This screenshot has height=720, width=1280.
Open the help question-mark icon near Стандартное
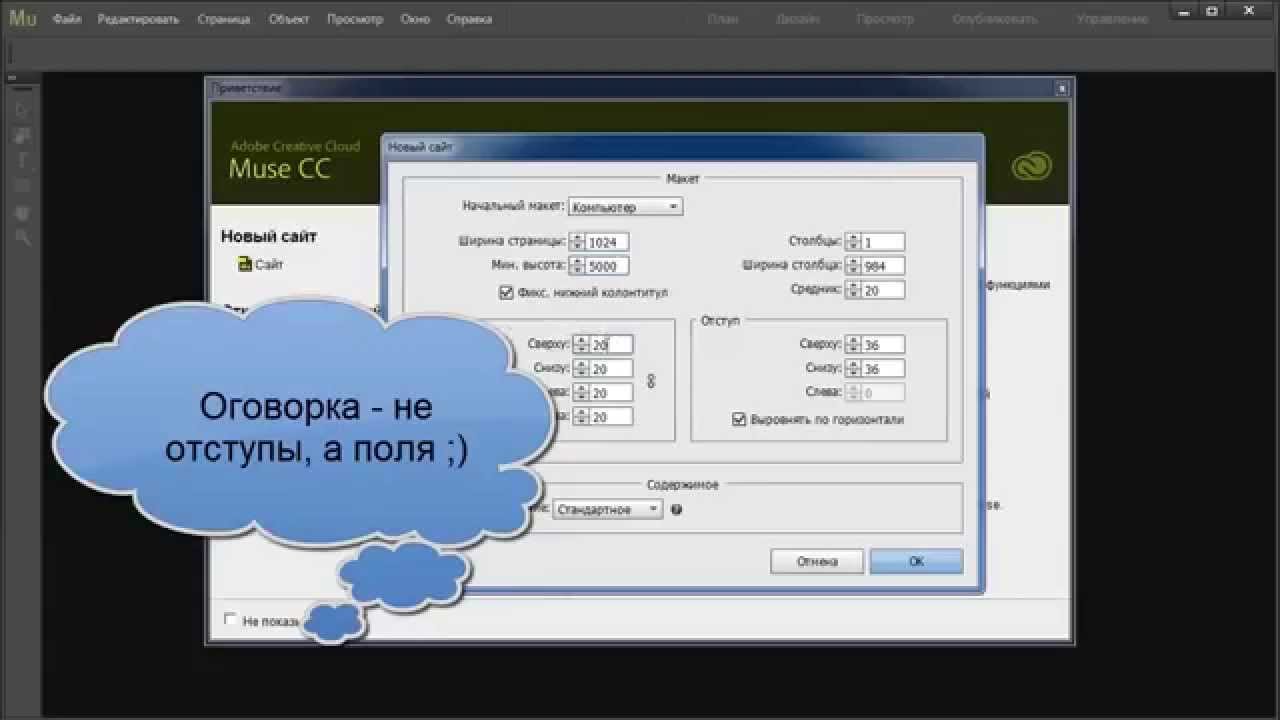(677, 509)
